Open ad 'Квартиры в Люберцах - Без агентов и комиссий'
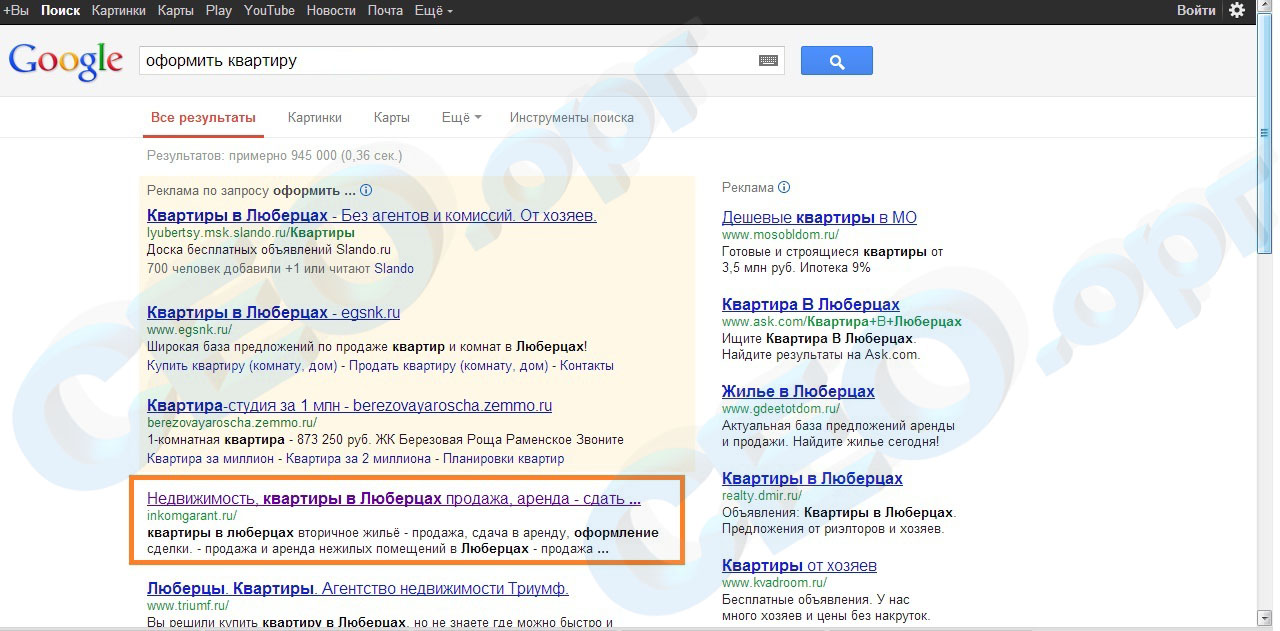The image size is (1280, 631). (x=372, y=216)
